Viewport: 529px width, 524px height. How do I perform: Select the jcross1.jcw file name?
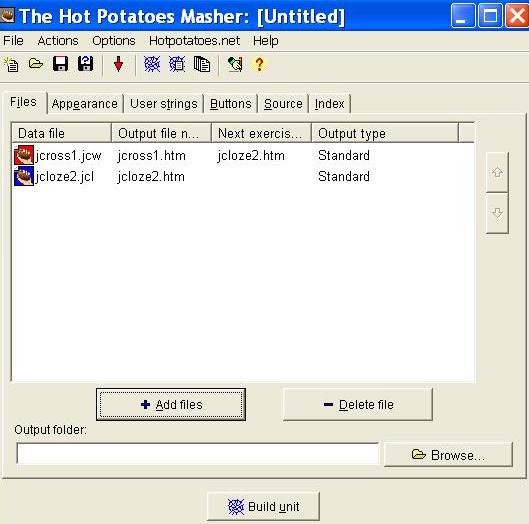point(68,156)
